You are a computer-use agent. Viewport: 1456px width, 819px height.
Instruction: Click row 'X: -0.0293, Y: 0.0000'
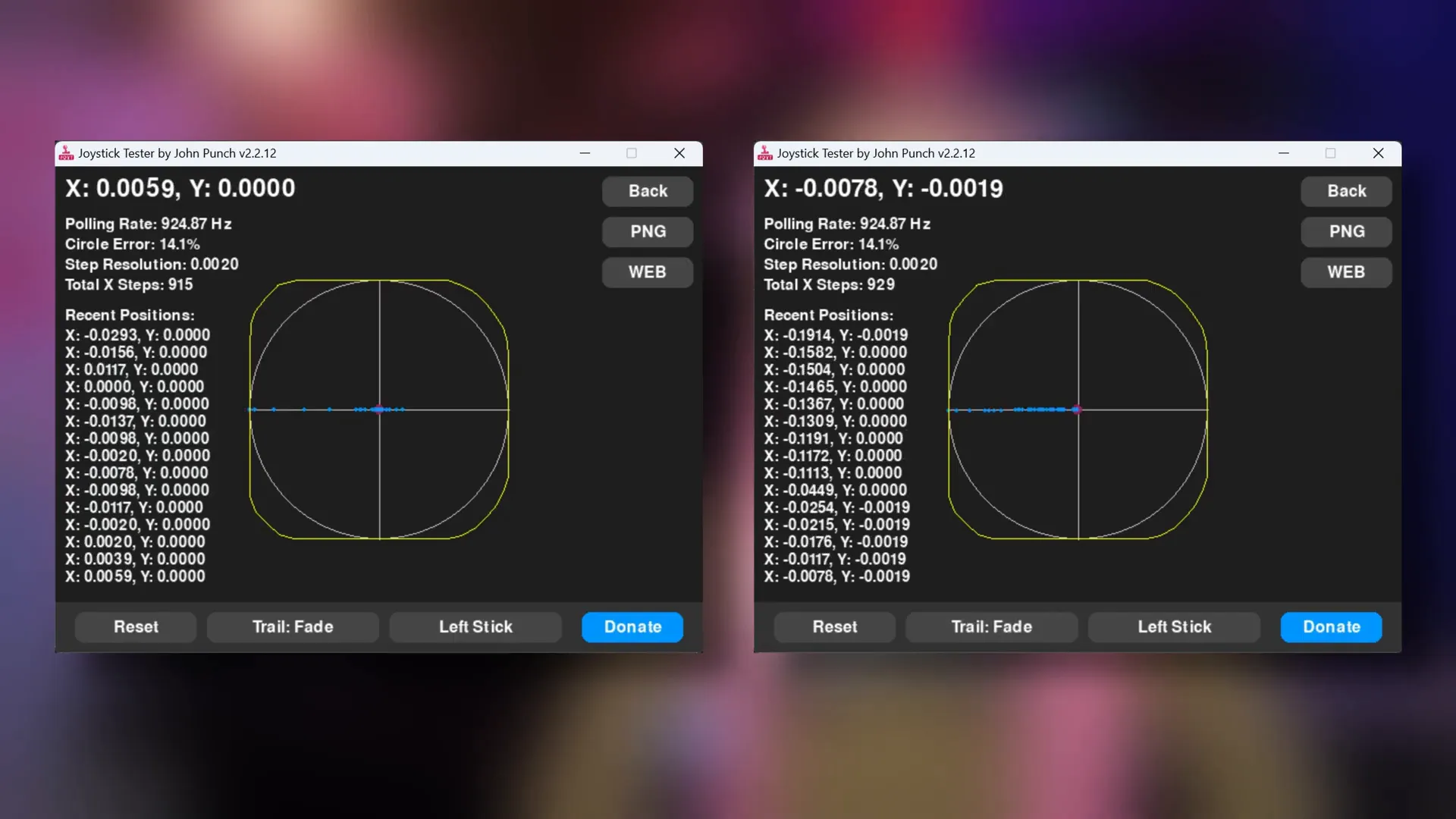(x=137, y=335)
